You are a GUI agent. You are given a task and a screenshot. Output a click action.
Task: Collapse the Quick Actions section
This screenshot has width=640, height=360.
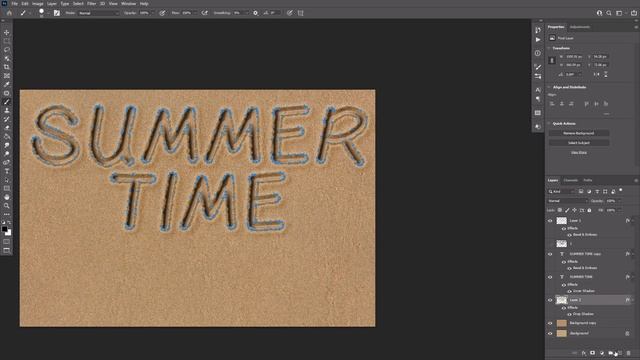549,123
